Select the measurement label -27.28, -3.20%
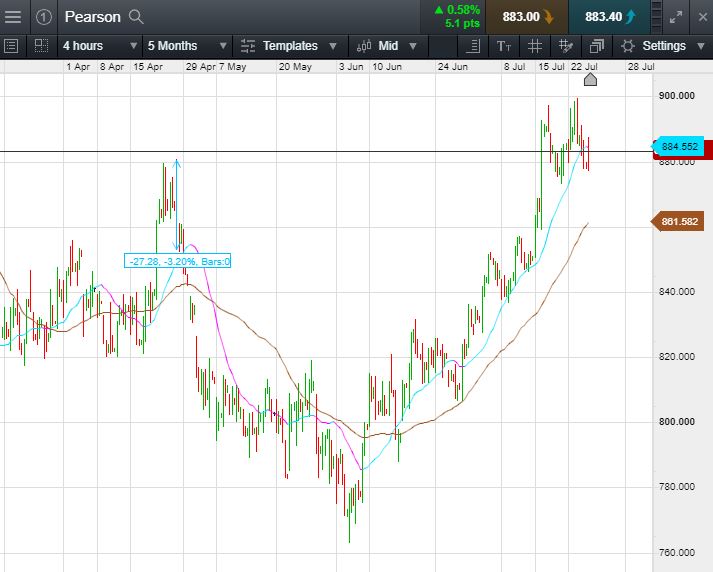The height and width of the screenshot is (572, 713). click(177, 261)
